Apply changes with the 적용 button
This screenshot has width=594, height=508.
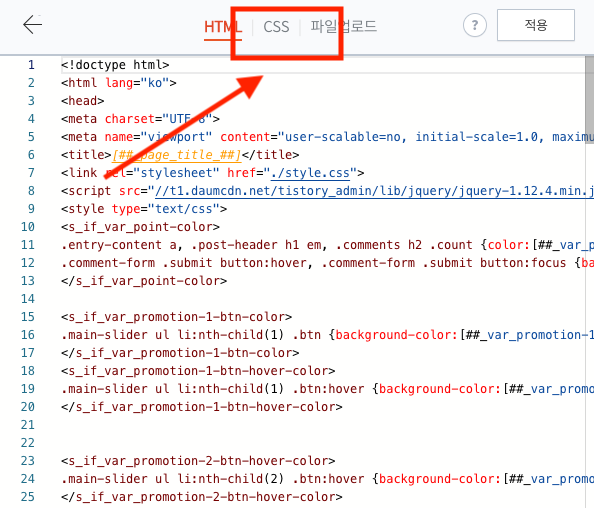tap(536, 25)
